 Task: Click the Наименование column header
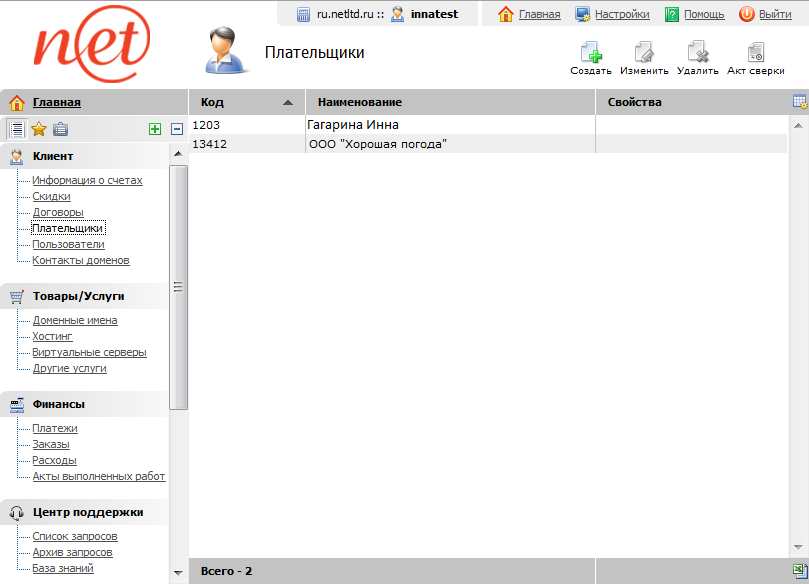[360, 102]
